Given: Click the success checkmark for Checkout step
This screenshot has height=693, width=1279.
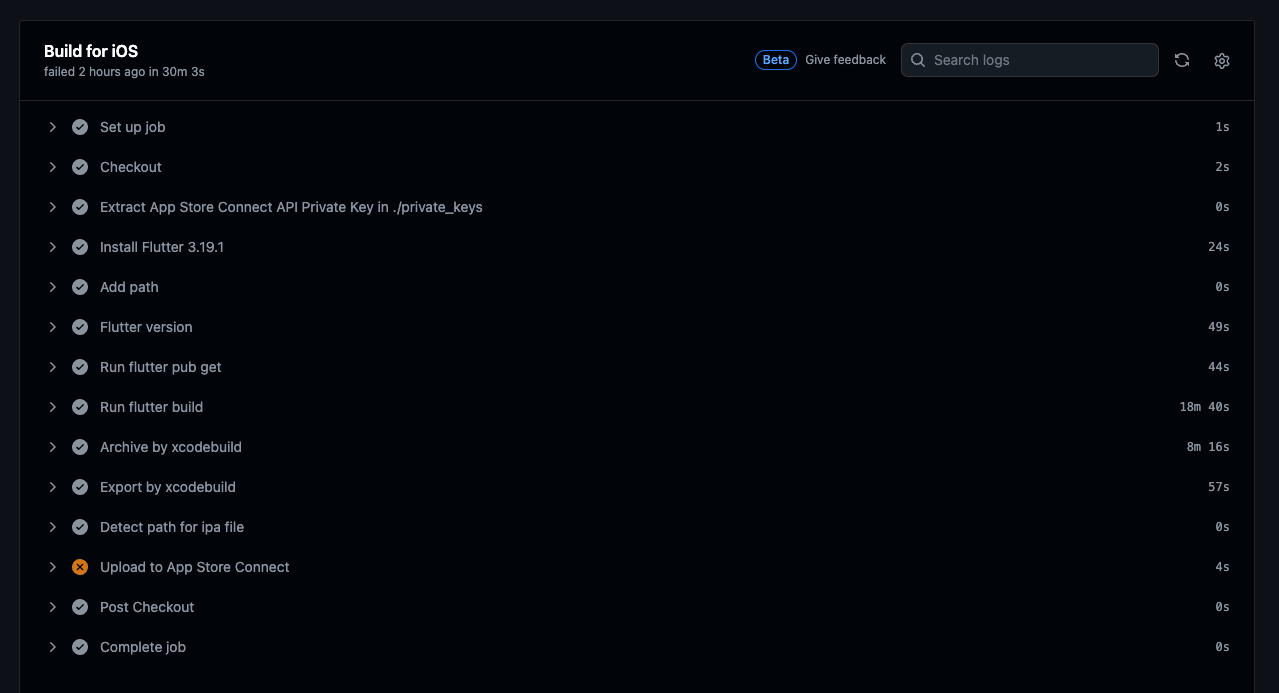Looking at the screenshot, I should point(80,167).
